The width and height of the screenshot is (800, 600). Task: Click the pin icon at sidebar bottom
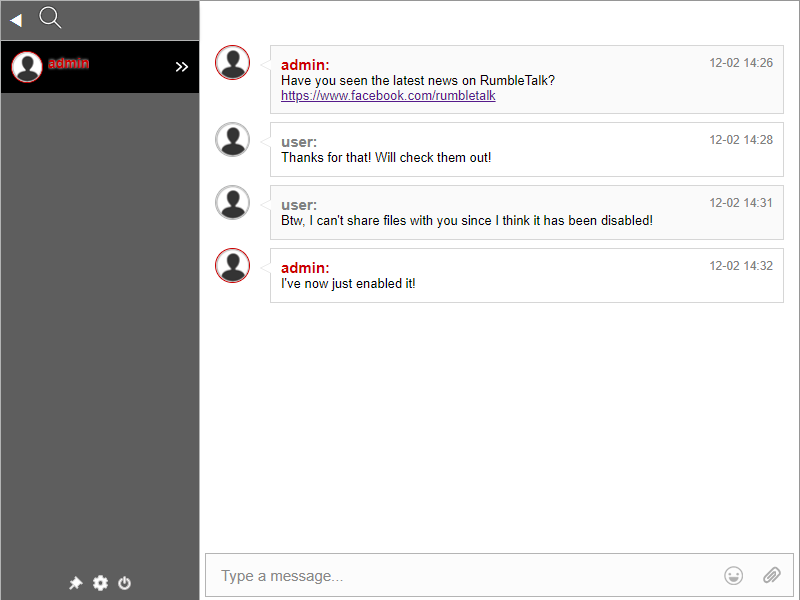pyautogui.click(x=75, y=583)
